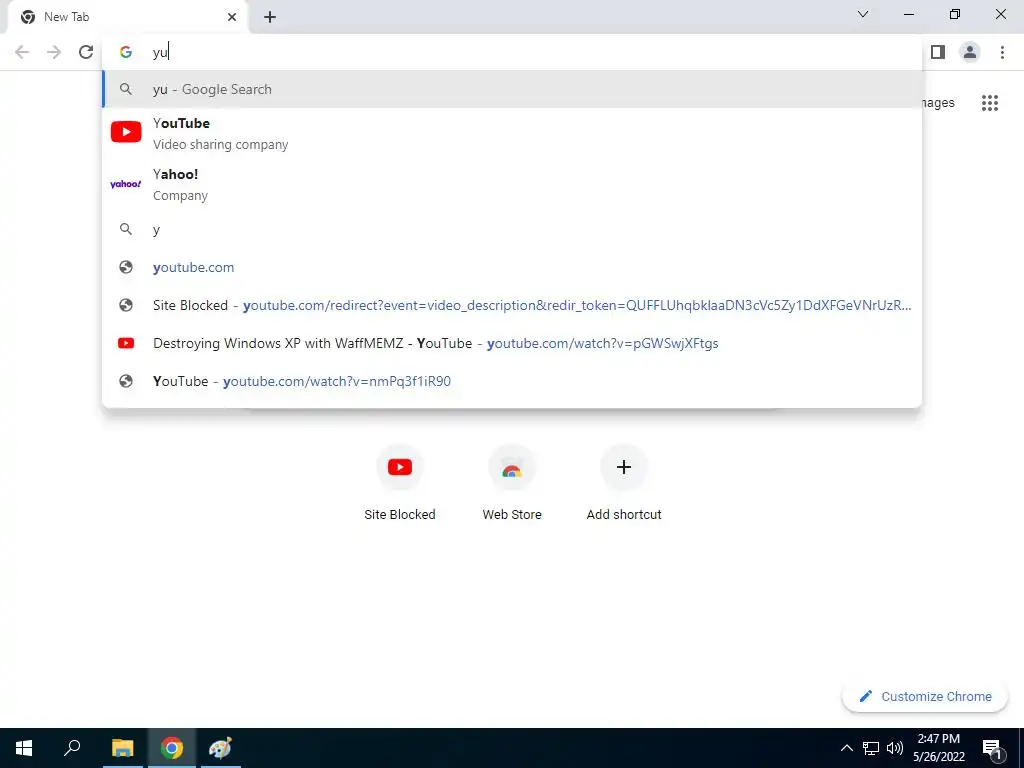1024x768 pixels.
Task: Open youtube.com/watch?v=nmPq3f1iR90 suggestion
Action: [x=512, y=381]
